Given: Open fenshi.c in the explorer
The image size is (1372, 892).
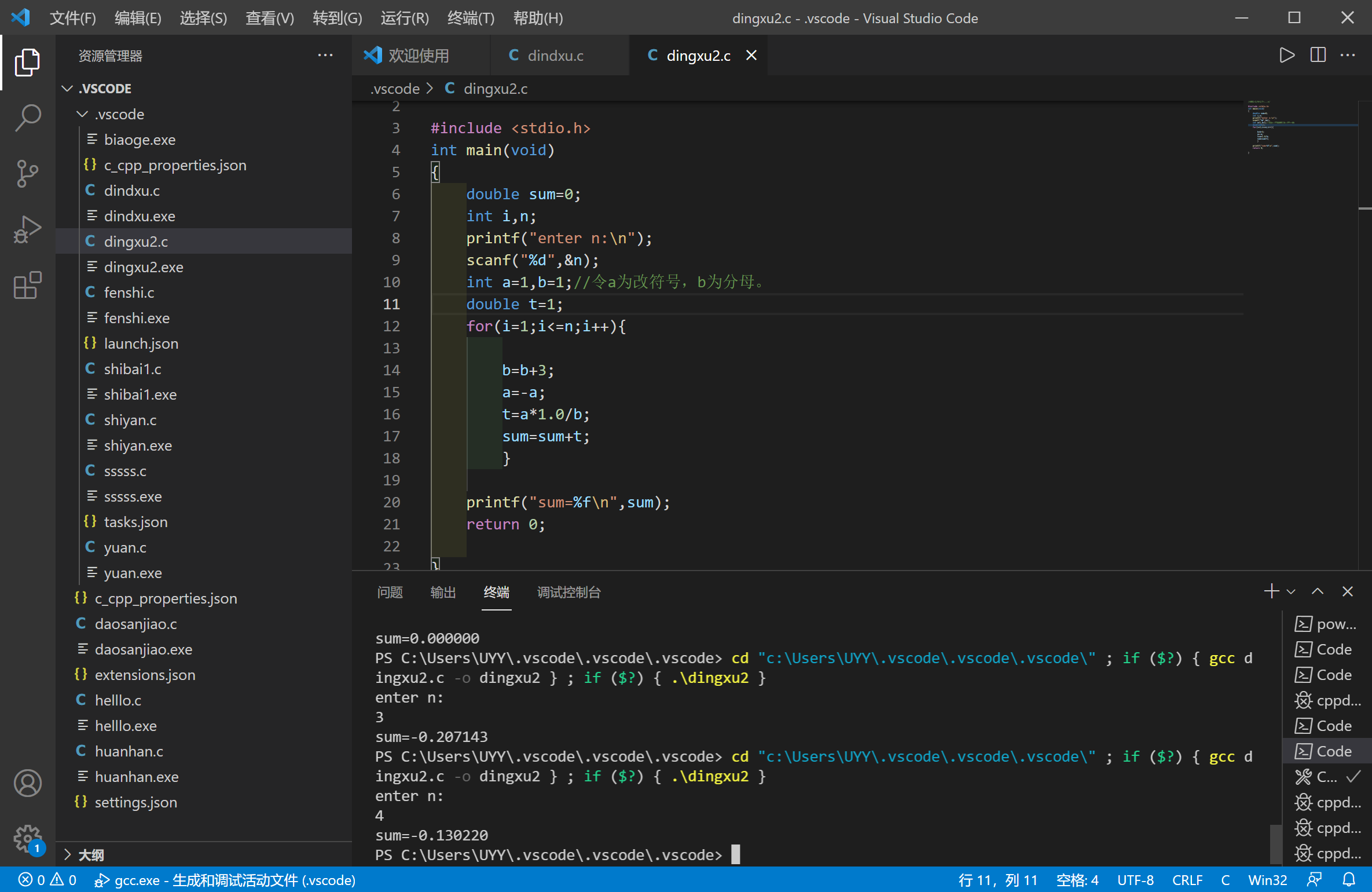Looking at the screenshot, I should tap(204, 293).
